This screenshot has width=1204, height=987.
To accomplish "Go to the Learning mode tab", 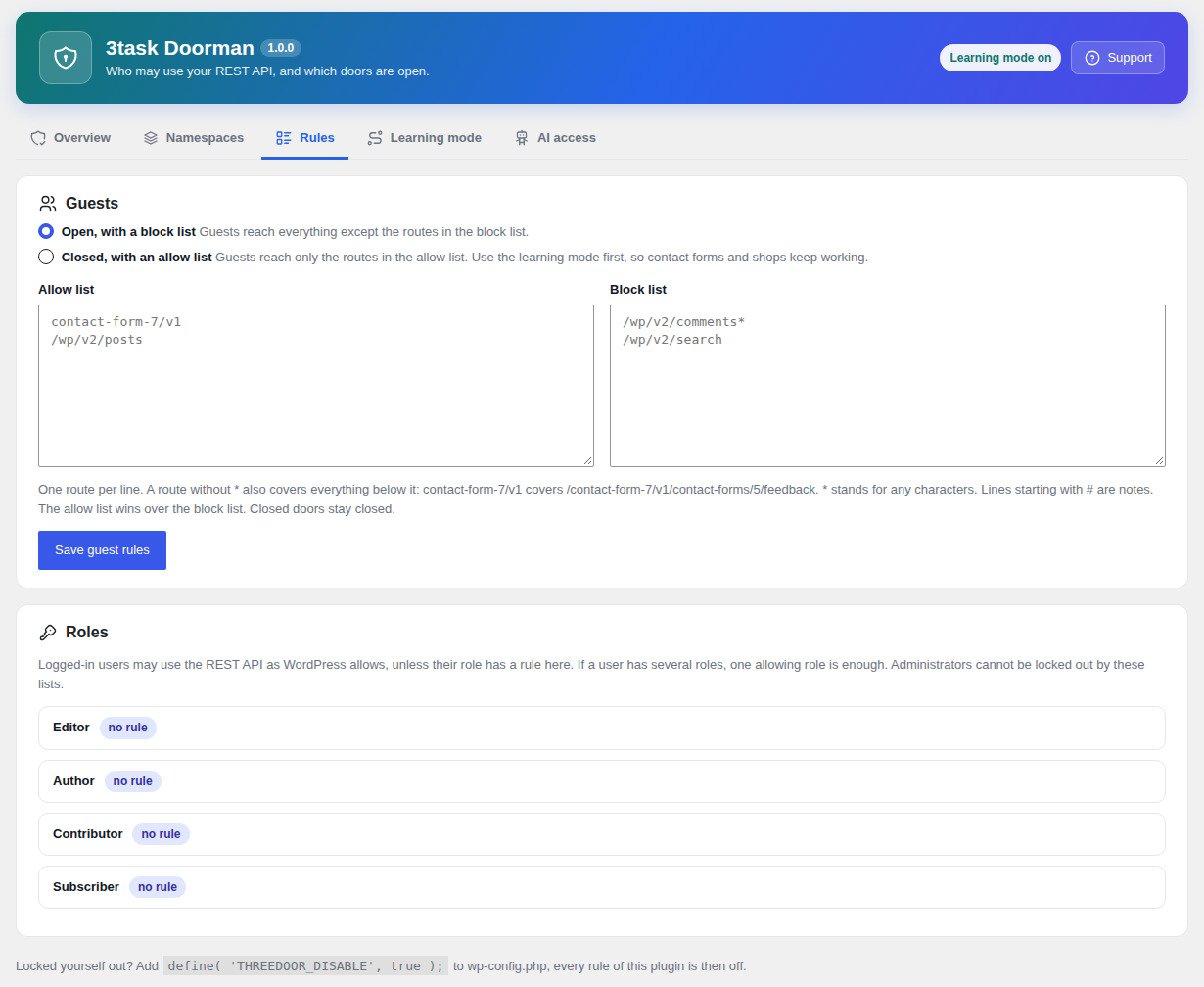I will (425, 138).
